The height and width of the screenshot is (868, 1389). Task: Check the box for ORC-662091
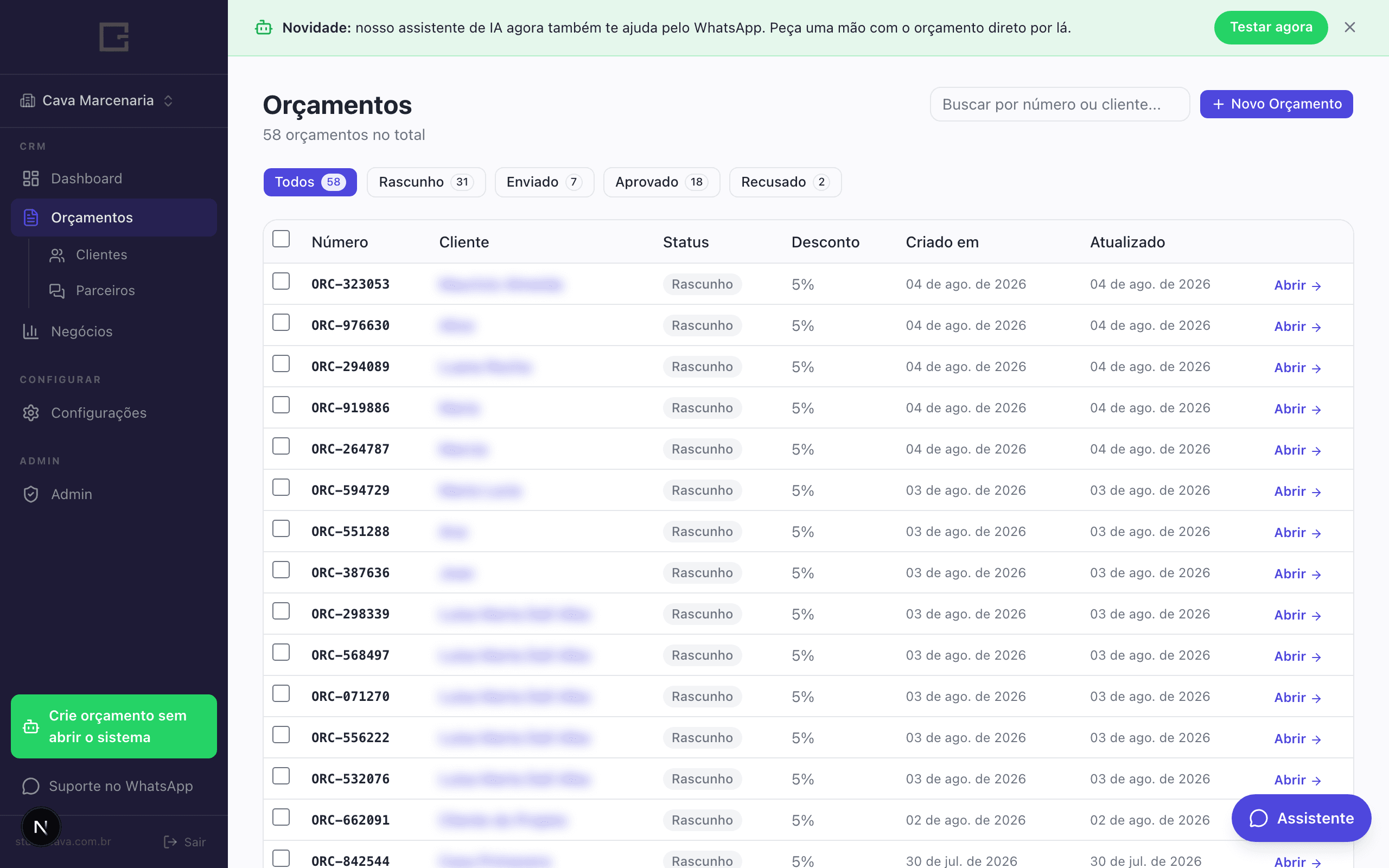pos(281,818)
